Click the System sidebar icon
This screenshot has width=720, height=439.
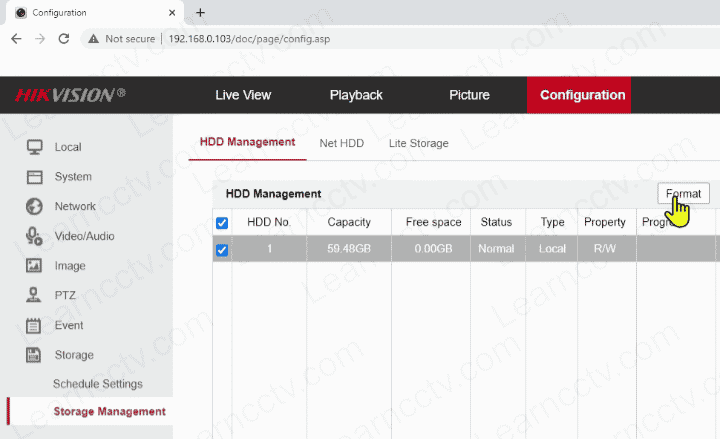[34, 177]
